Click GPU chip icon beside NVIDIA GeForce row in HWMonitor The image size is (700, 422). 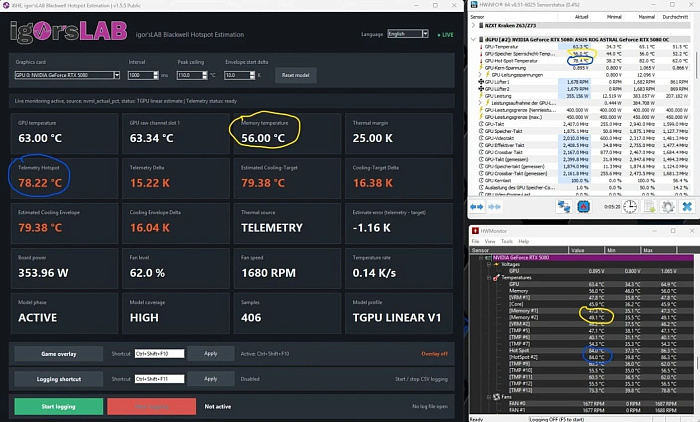point(489,258)
